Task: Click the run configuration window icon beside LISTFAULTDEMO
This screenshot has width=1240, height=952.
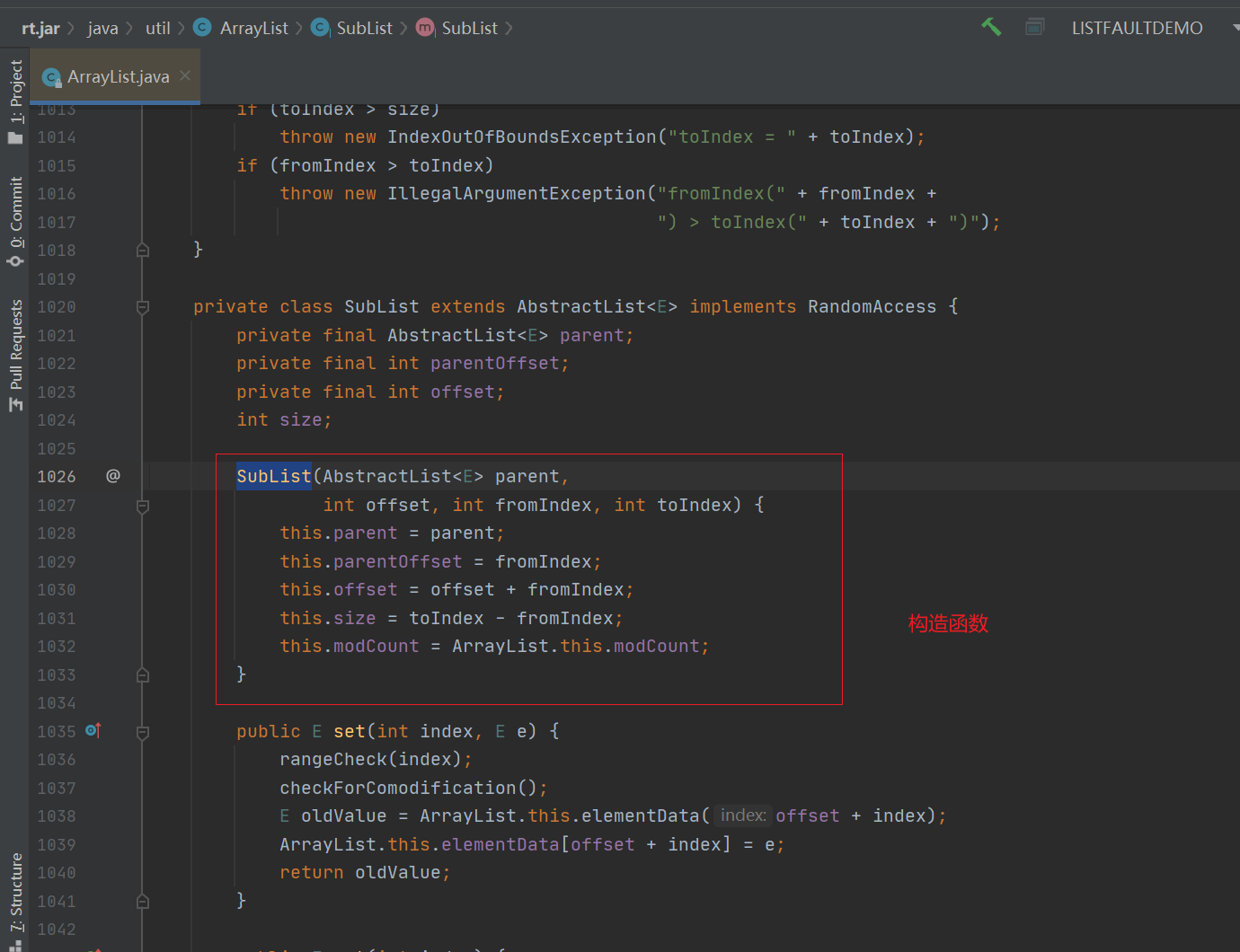Action: pos(1035,28)
